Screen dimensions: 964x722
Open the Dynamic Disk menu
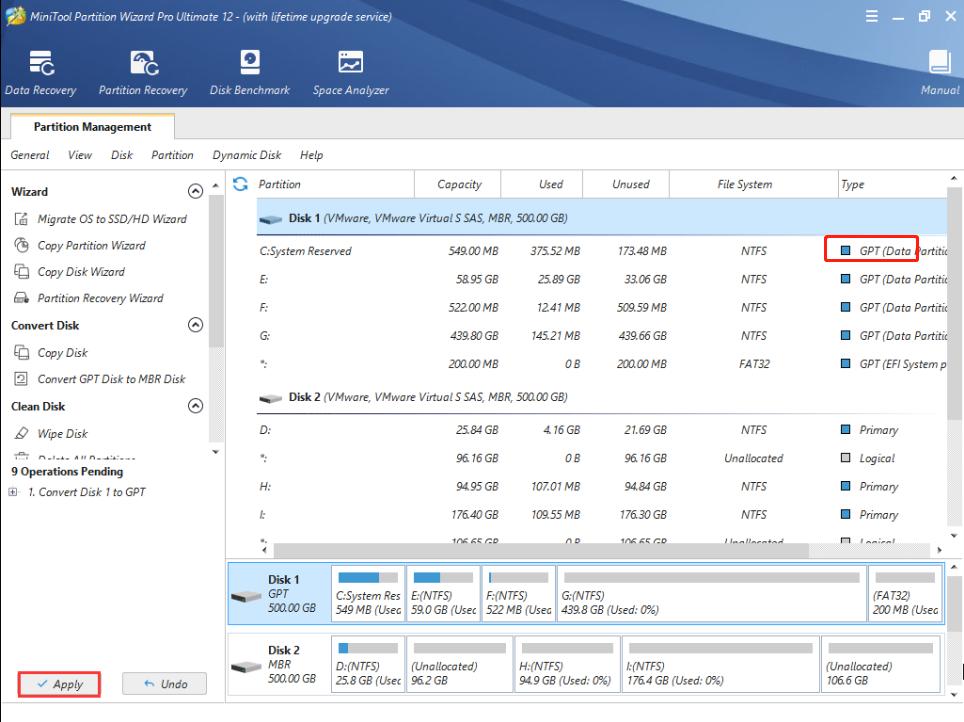point(246,155)
